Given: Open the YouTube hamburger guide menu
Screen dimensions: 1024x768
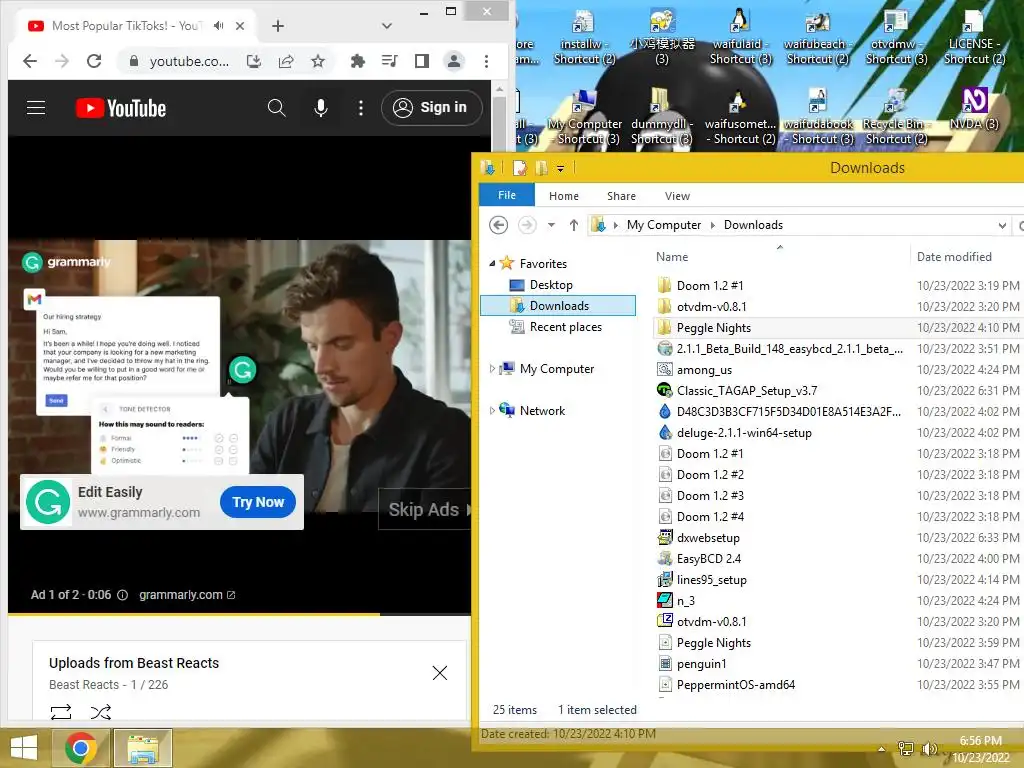Looking at the screenshot, I should point(36,108).
